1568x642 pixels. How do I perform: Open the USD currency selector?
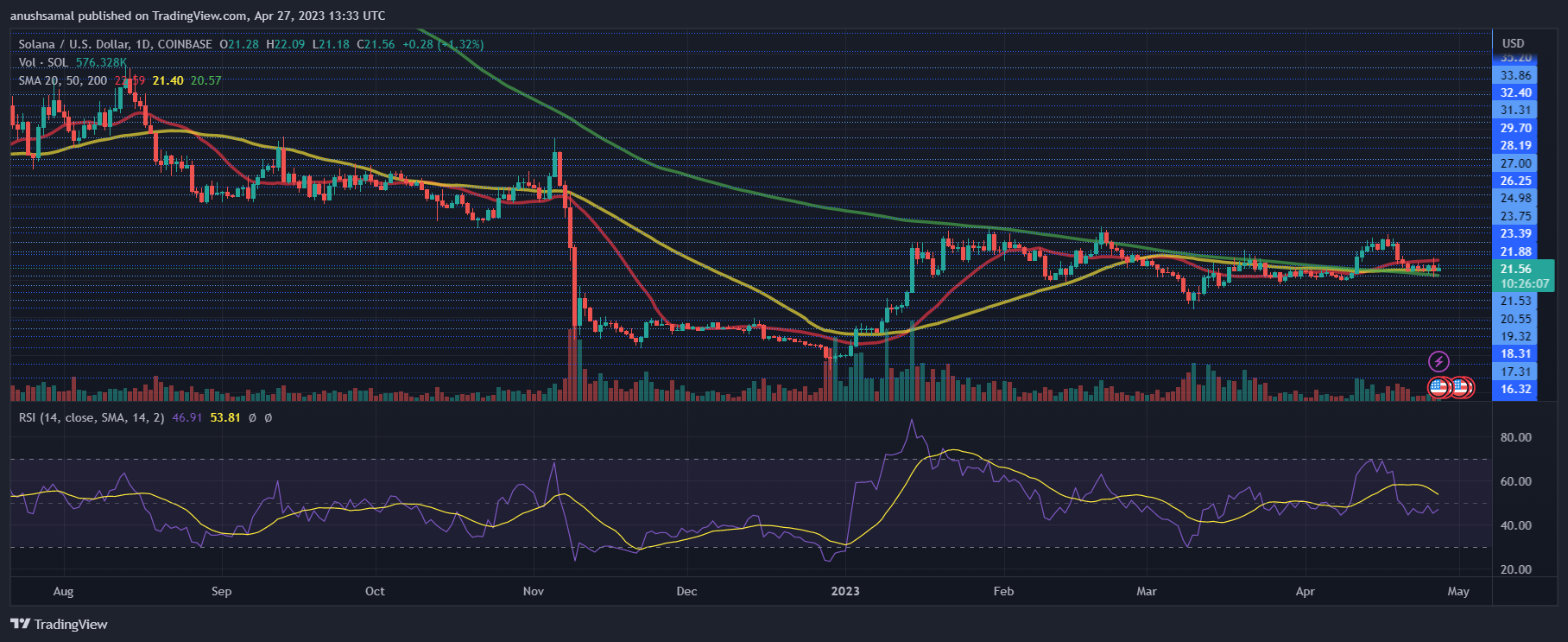(x=1513, y=43)
